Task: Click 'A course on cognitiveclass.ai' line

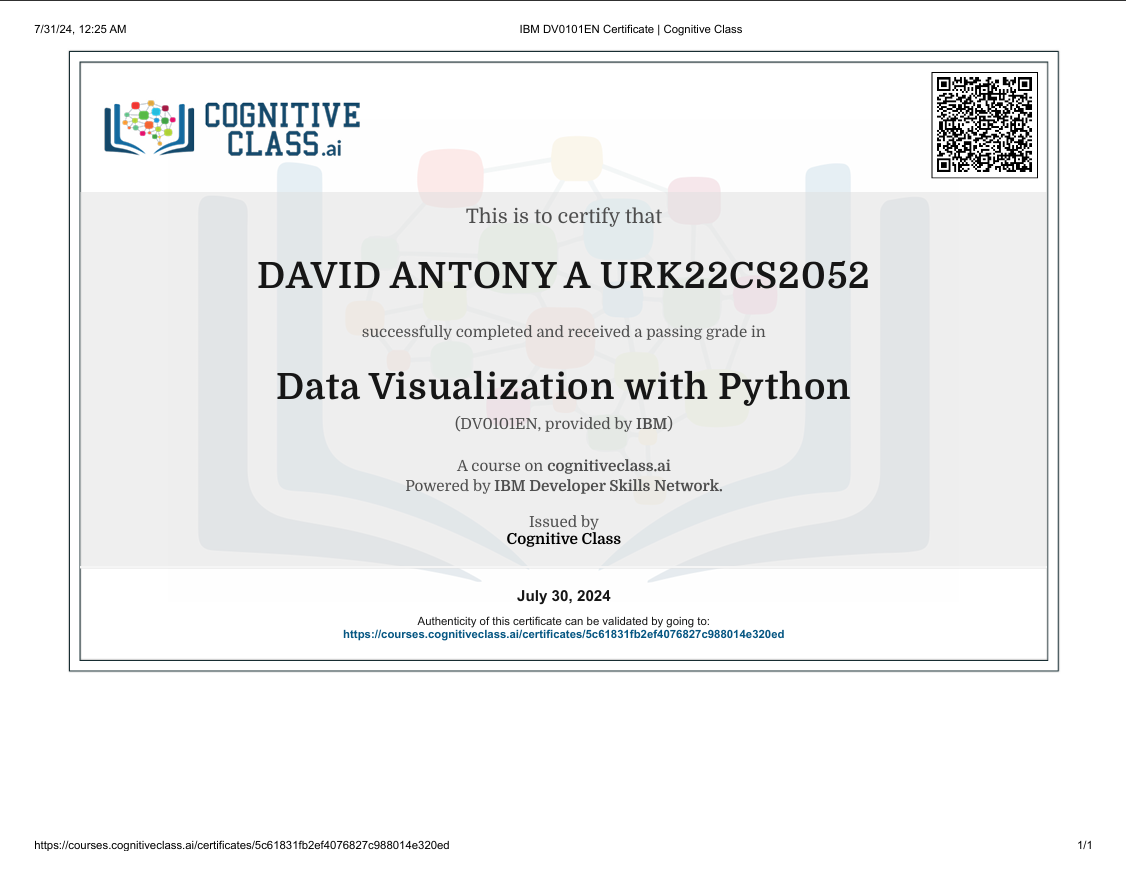Action: click(564, 465)
